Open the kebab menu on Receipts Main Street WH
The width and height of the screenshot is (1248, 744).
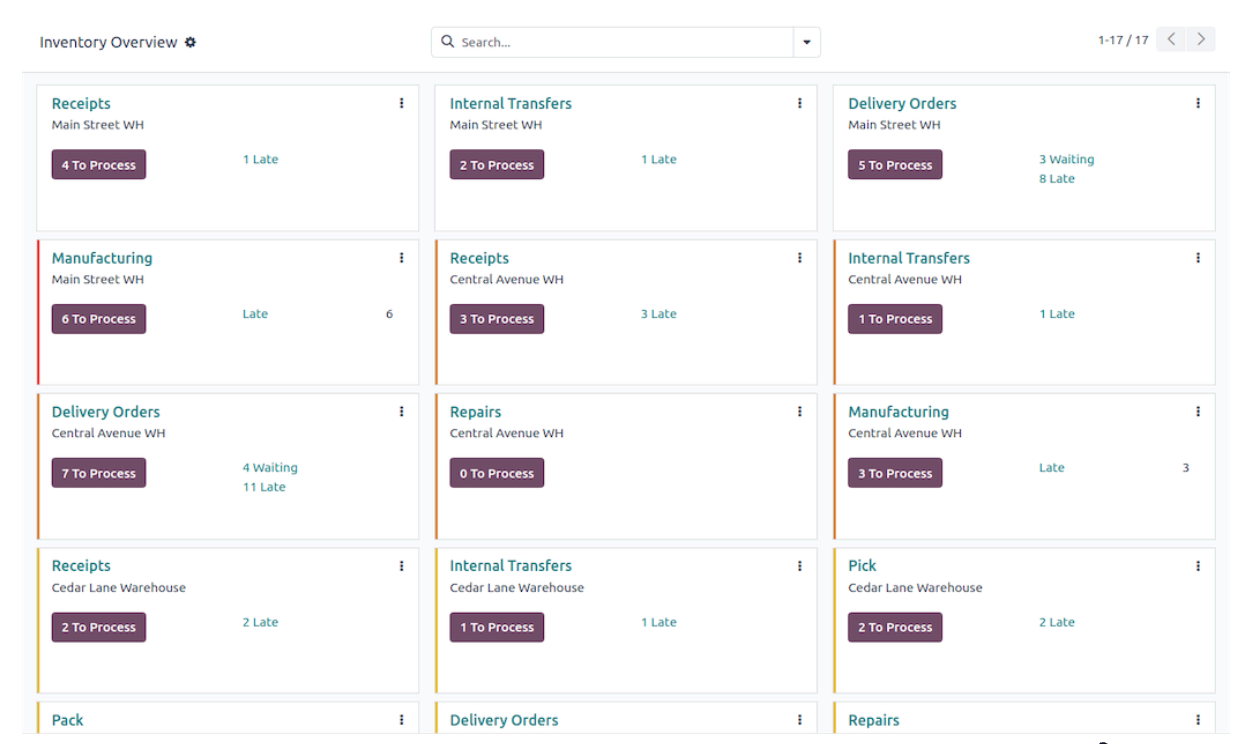pyautogui.click(x=401, y=102)
